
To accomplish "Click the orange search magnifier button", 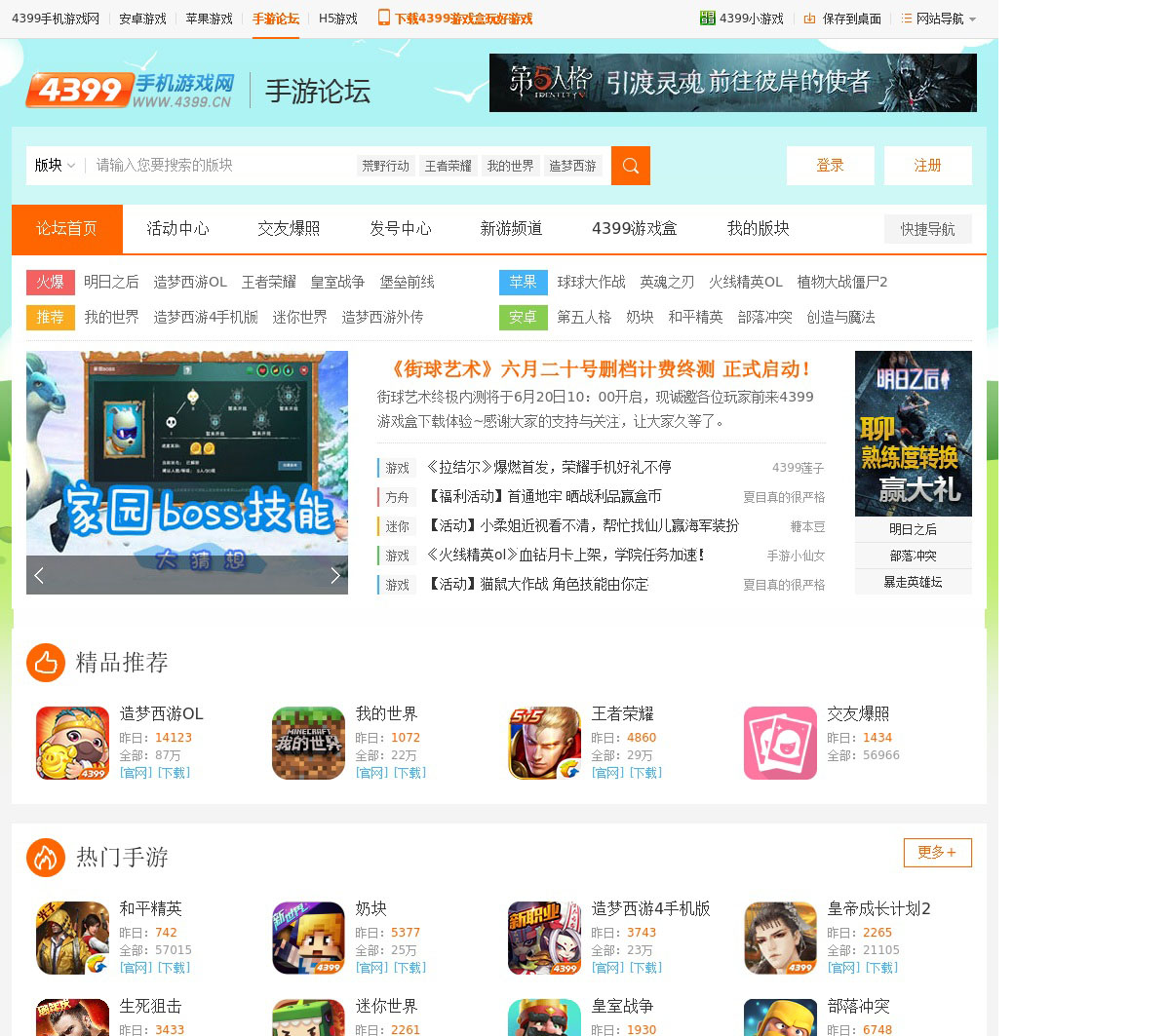I will coord(630,166).
